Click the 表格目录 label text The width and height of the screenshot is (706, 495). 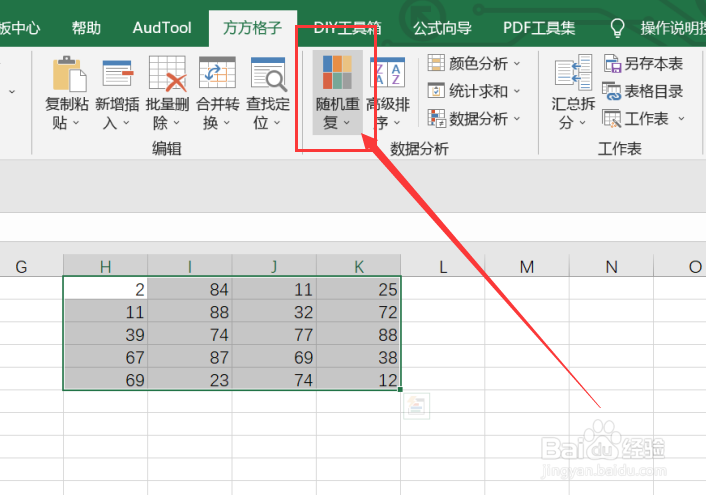[x=654, y=91]
